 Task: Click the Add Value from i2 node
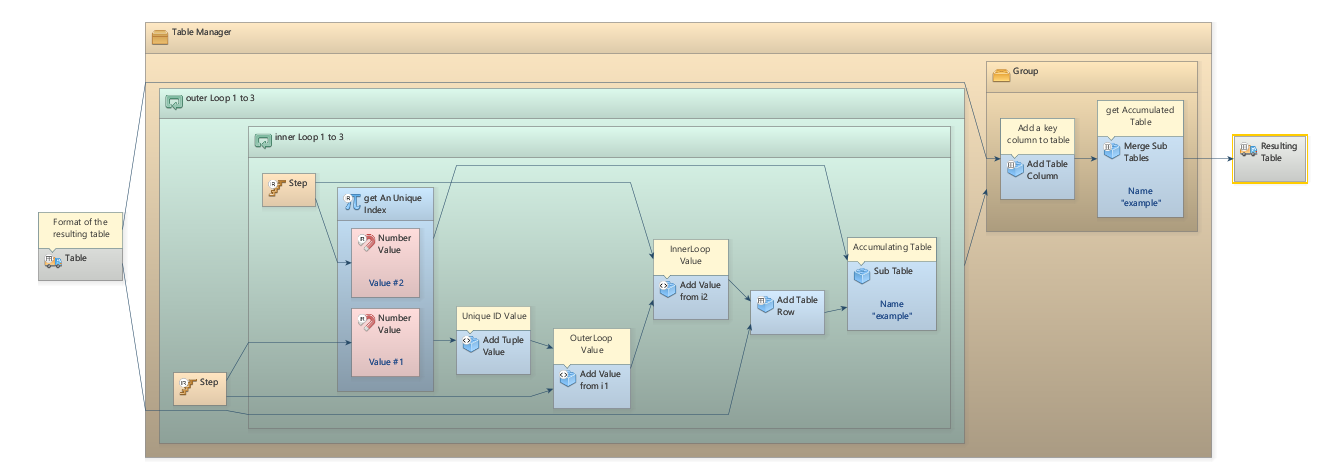[x=690, y=291]
